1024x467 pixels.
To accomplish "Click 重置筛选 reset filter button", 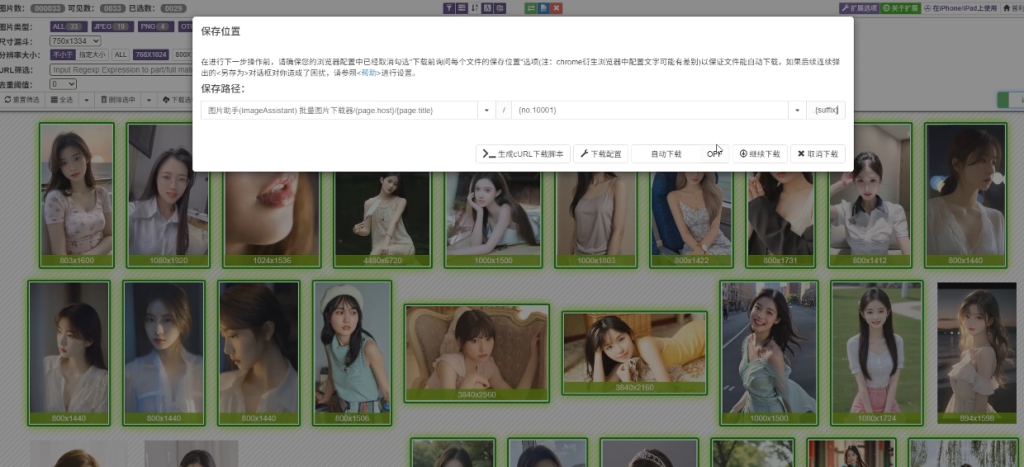I will coord(23,100).
